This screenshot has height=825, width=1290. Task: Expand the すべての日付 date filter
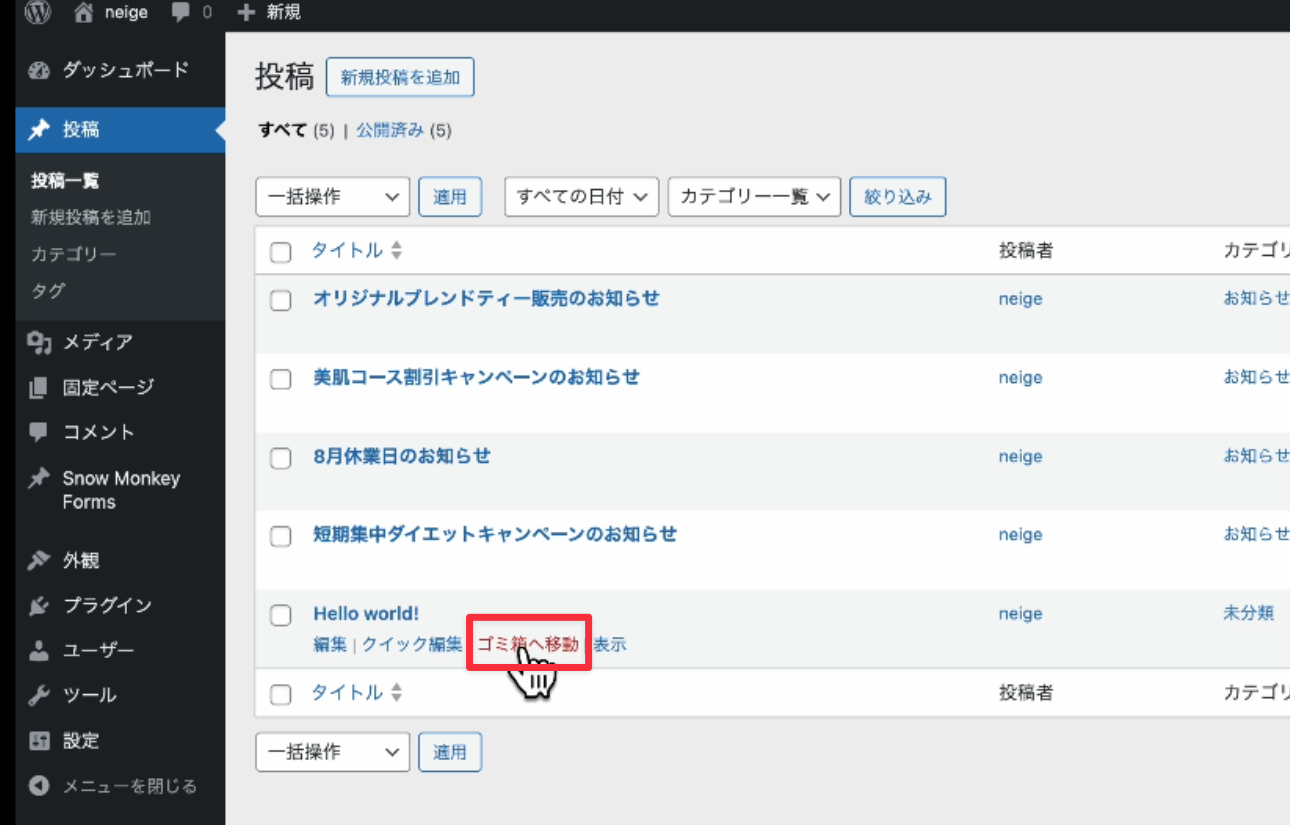click(x=581, y=197)
